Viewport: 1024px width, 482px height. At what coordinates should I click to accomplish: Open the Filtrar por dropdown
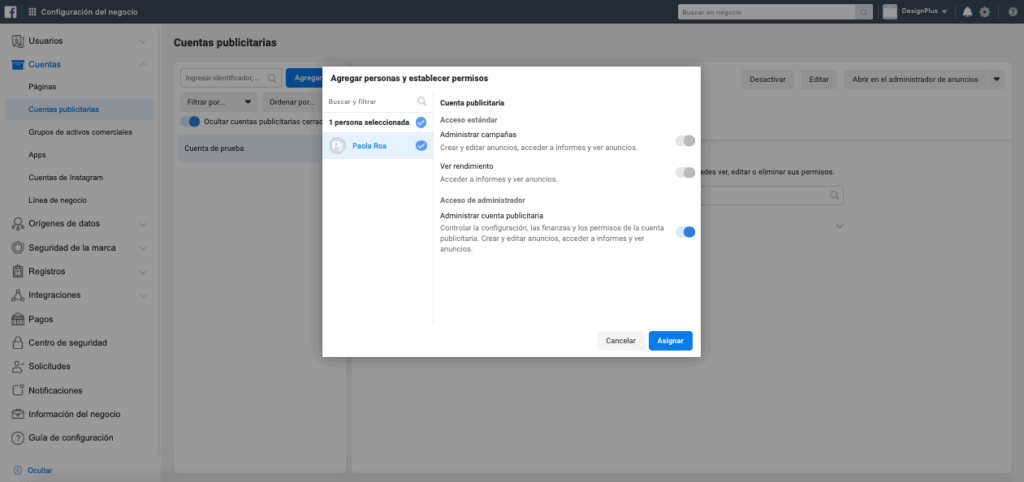point(218,102)
